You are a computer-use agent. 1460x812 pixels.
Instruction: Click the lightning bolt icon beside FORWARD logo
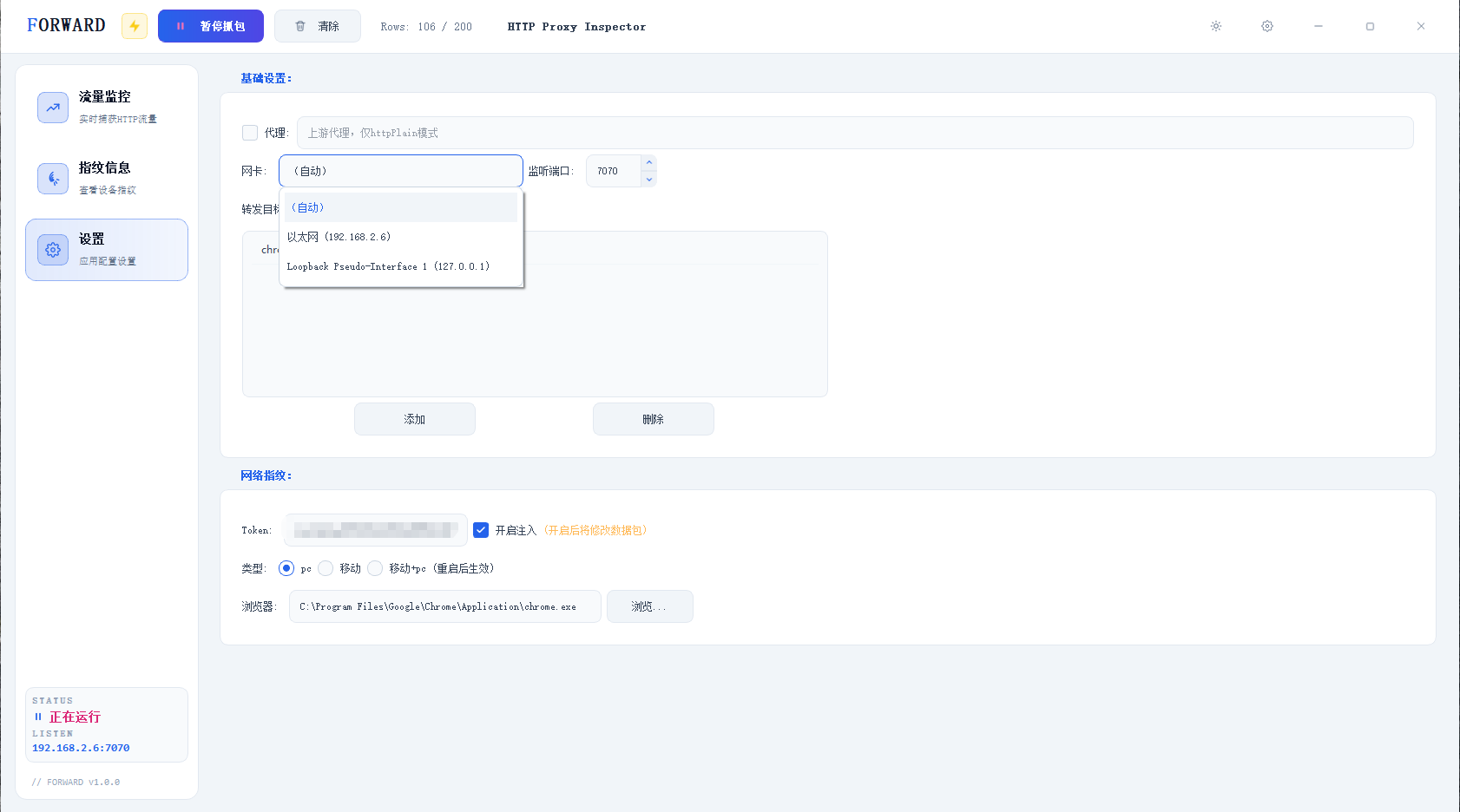coord(135,26)
